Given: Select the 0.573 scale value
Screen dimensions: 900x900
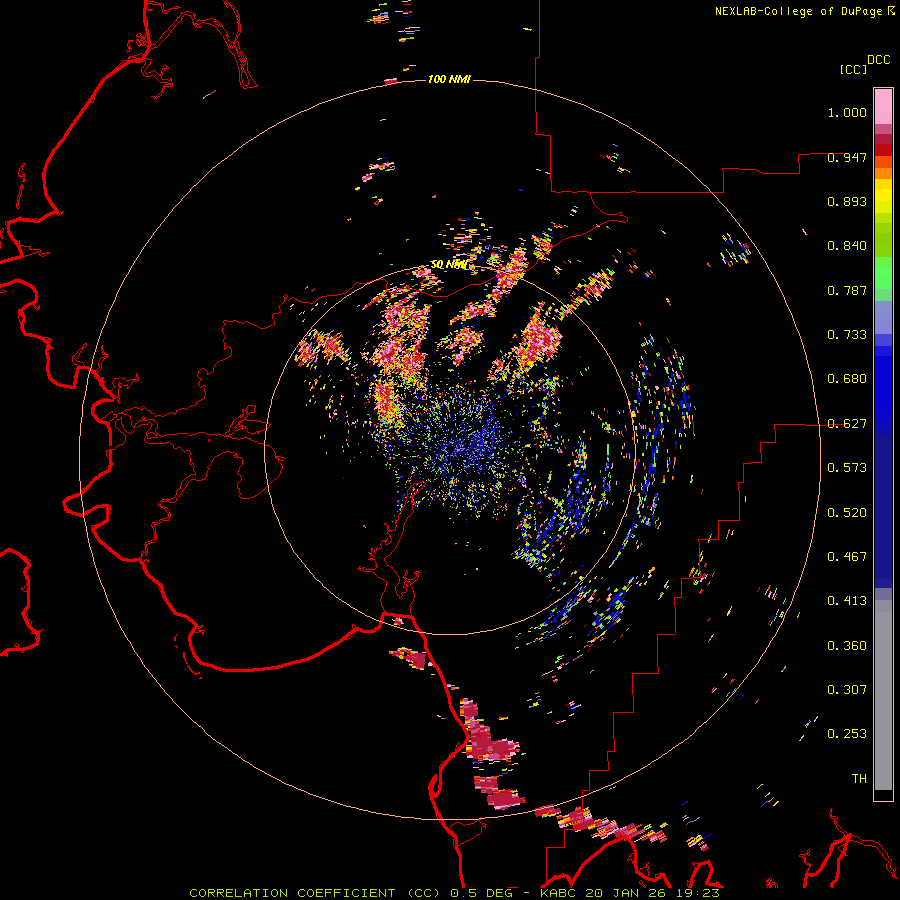Looking at the screenshot, I should 847,468.
